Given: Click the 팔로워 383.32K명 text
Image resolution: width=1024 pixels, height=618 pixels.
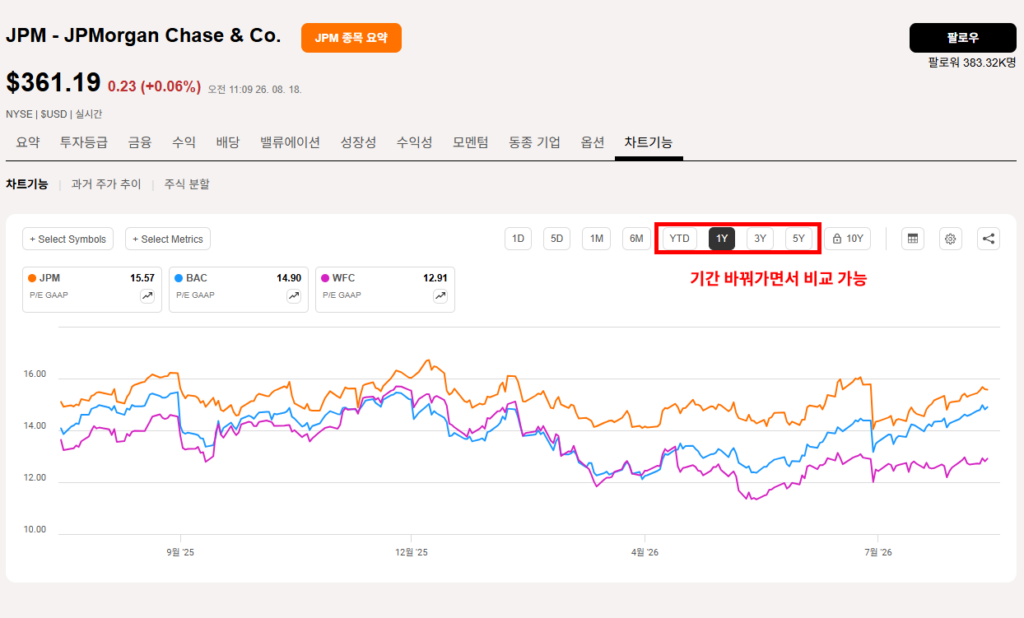Looking at the screenshot, I should coord(972,63).
